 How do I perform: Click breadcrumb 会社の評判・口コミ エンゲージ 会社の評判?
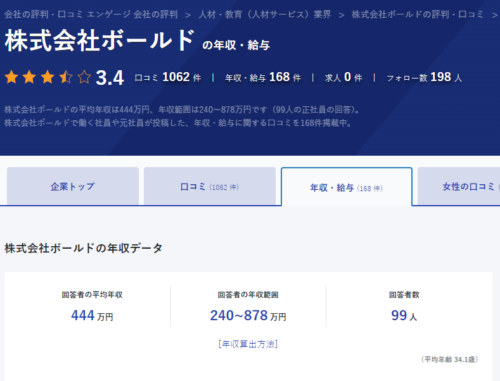pyautogui.click(x=91, y=14)
